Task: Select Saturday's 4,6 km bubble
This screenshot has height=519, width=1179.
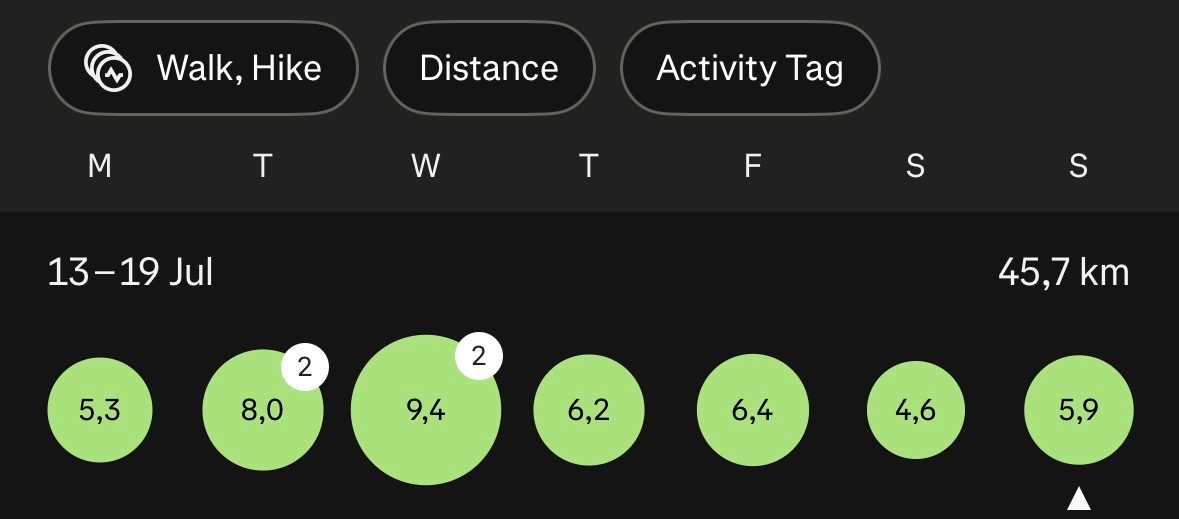Action: (915, 410)
